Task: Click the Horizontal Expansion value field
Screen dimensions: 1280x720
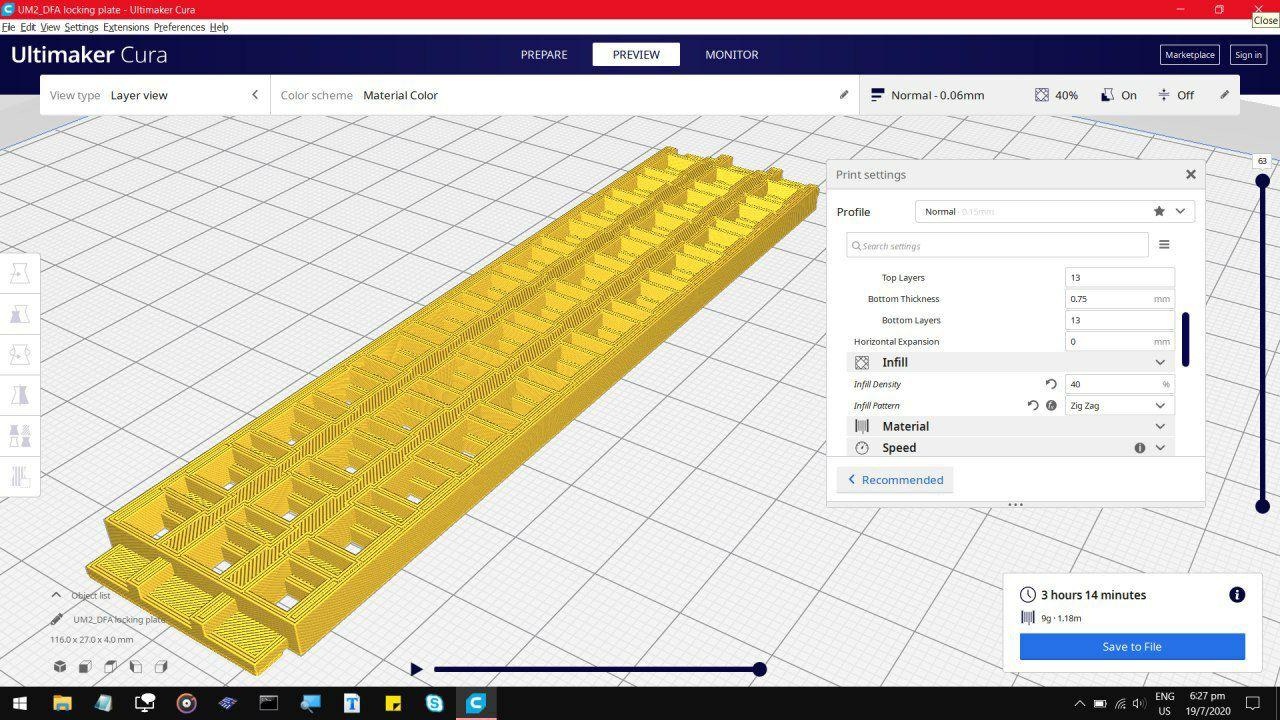Action: (1119, 341)
